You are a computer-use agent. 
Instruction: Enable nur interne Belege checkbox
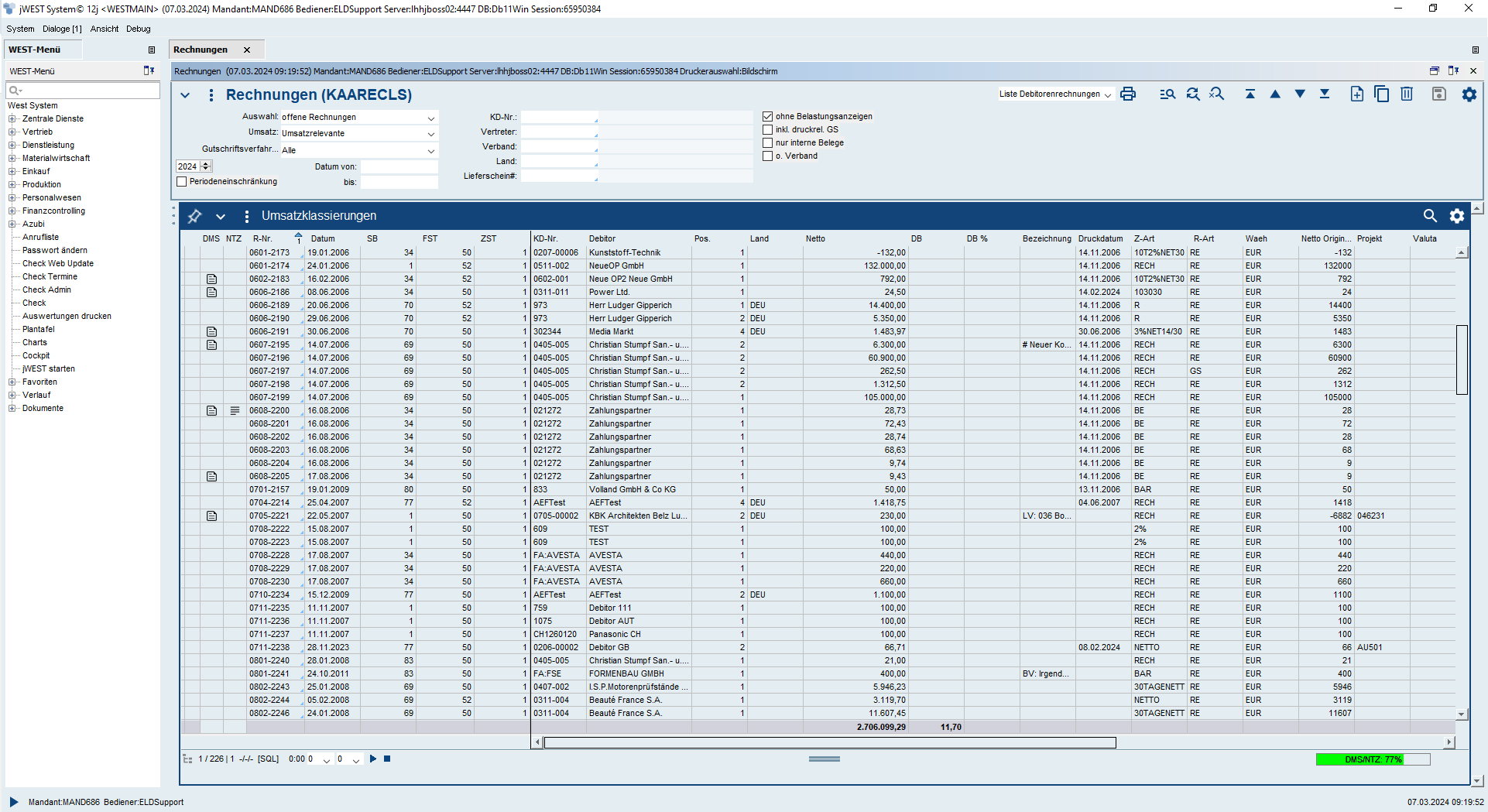[768, 142]
